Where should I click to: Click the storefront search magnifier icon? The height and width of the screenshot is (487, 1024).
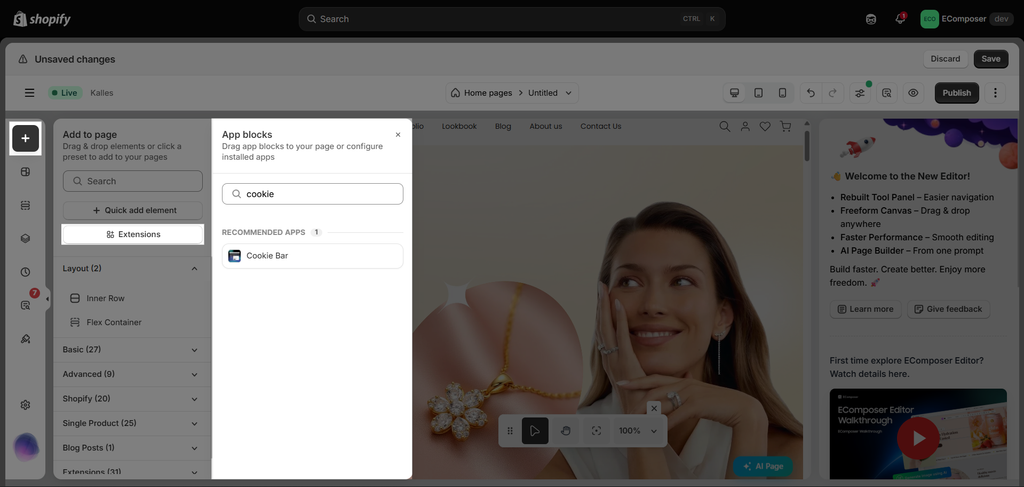725,127
